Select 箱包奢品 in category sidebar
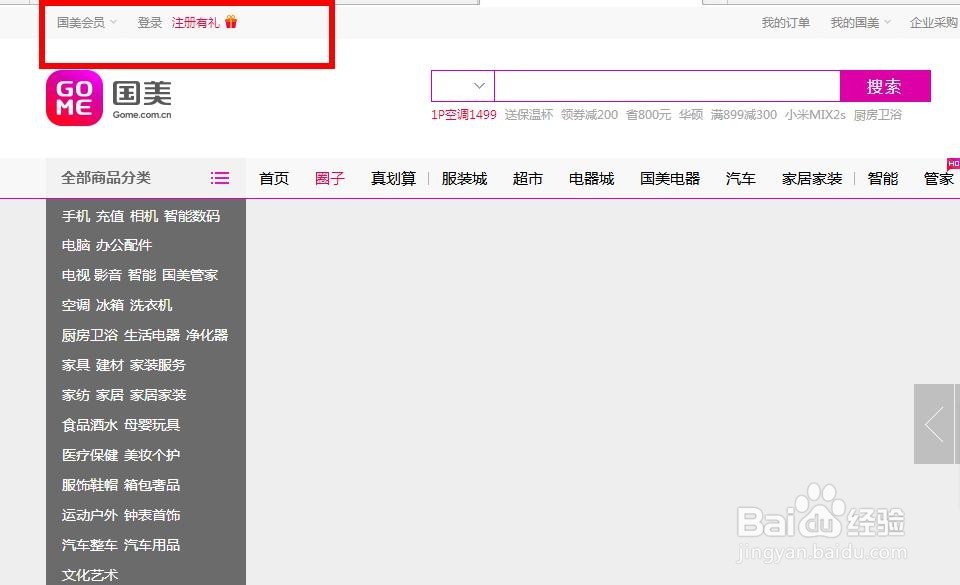 click(152, 485)
